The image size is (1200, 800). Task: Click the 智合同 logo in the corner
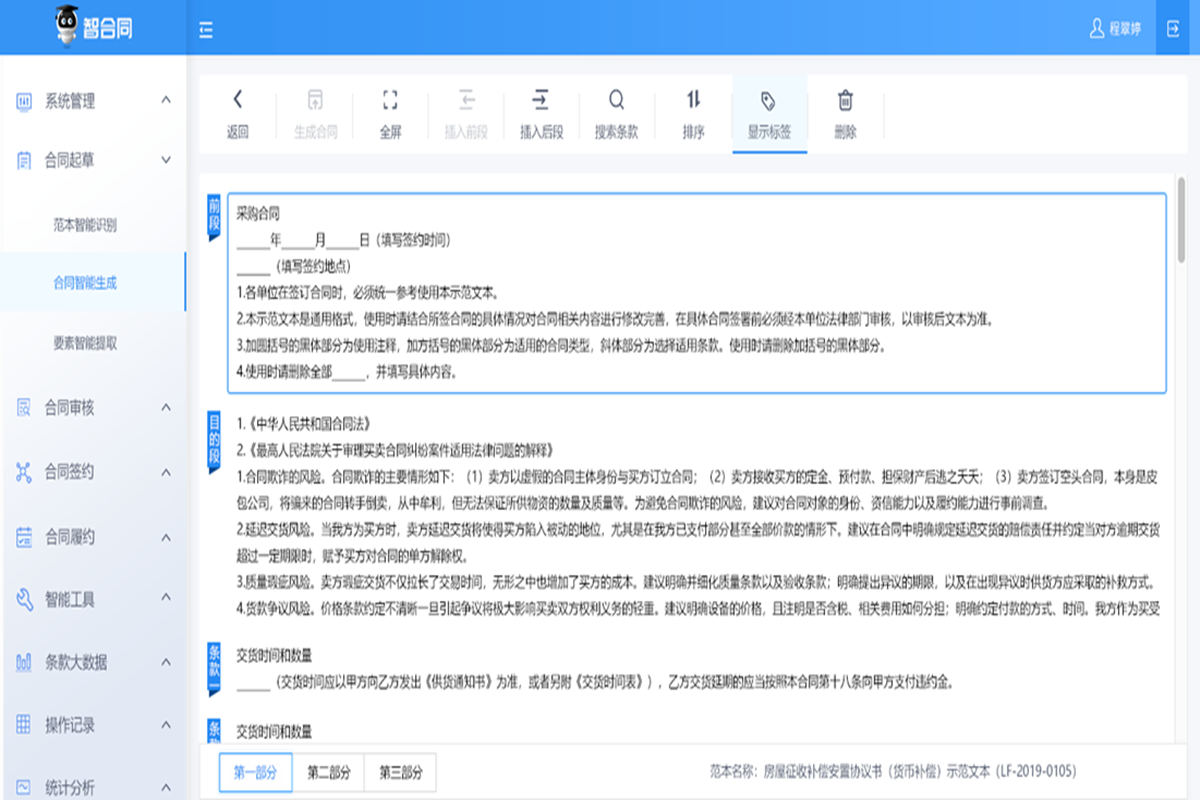90,27
